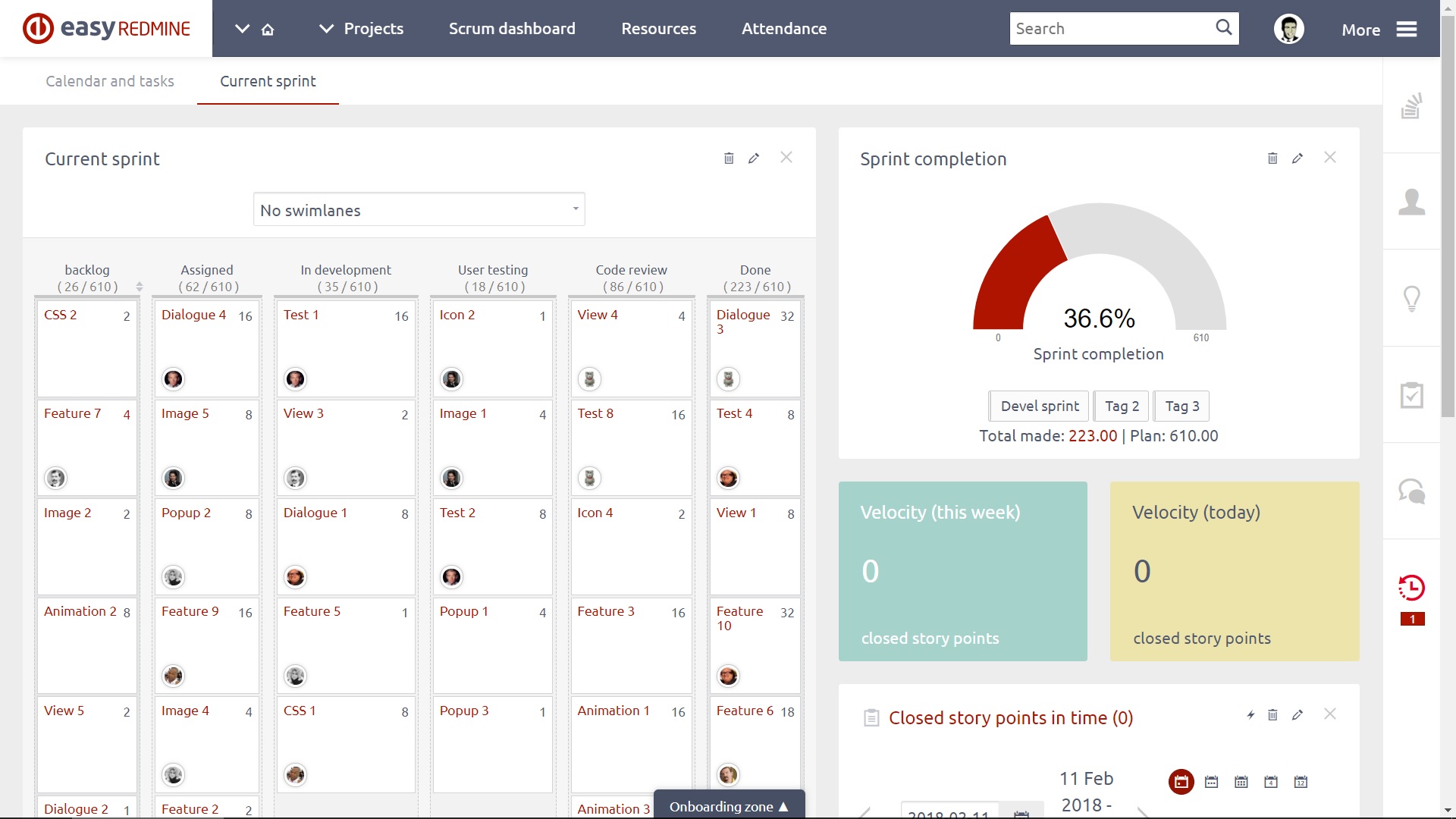
Task: Click the Tag 3 button
Action: point(1181,406)
